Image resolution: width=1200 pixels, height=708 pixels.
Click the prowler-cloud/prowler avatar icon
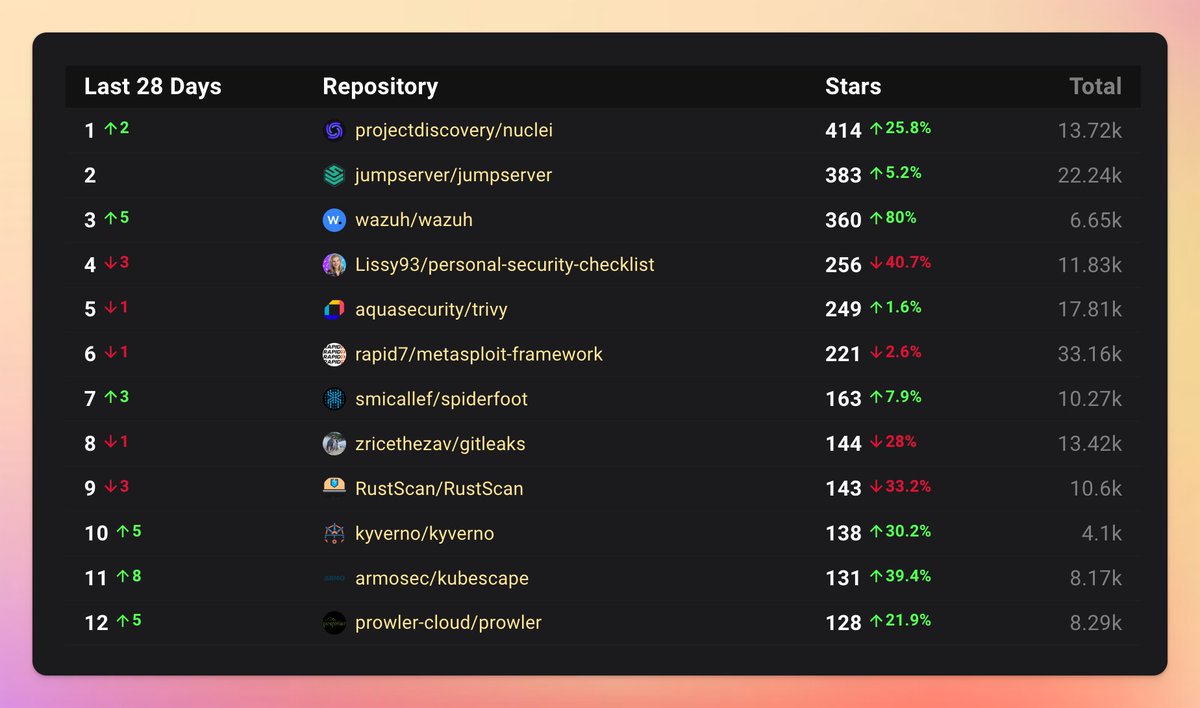click(x=334, y=623)
